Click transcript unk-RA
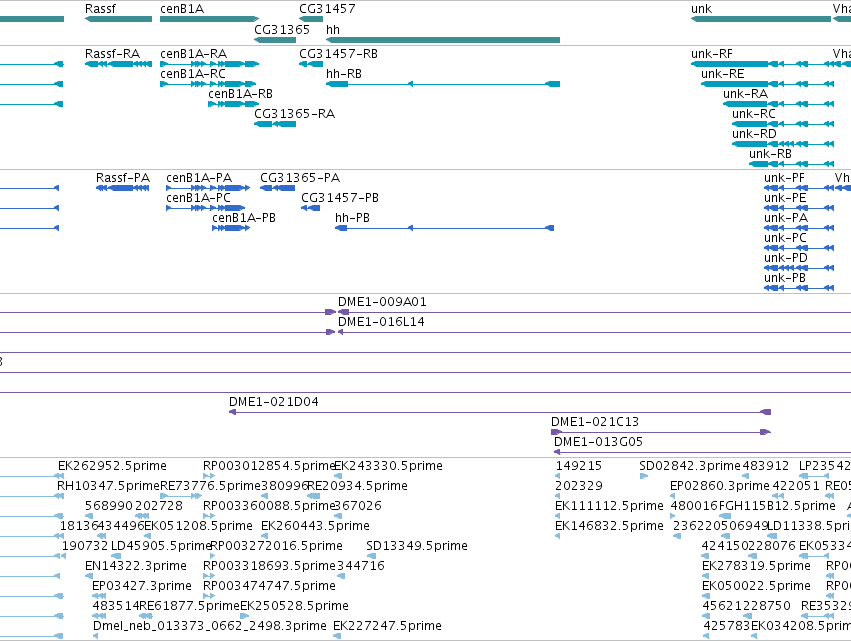 point(778,104)
